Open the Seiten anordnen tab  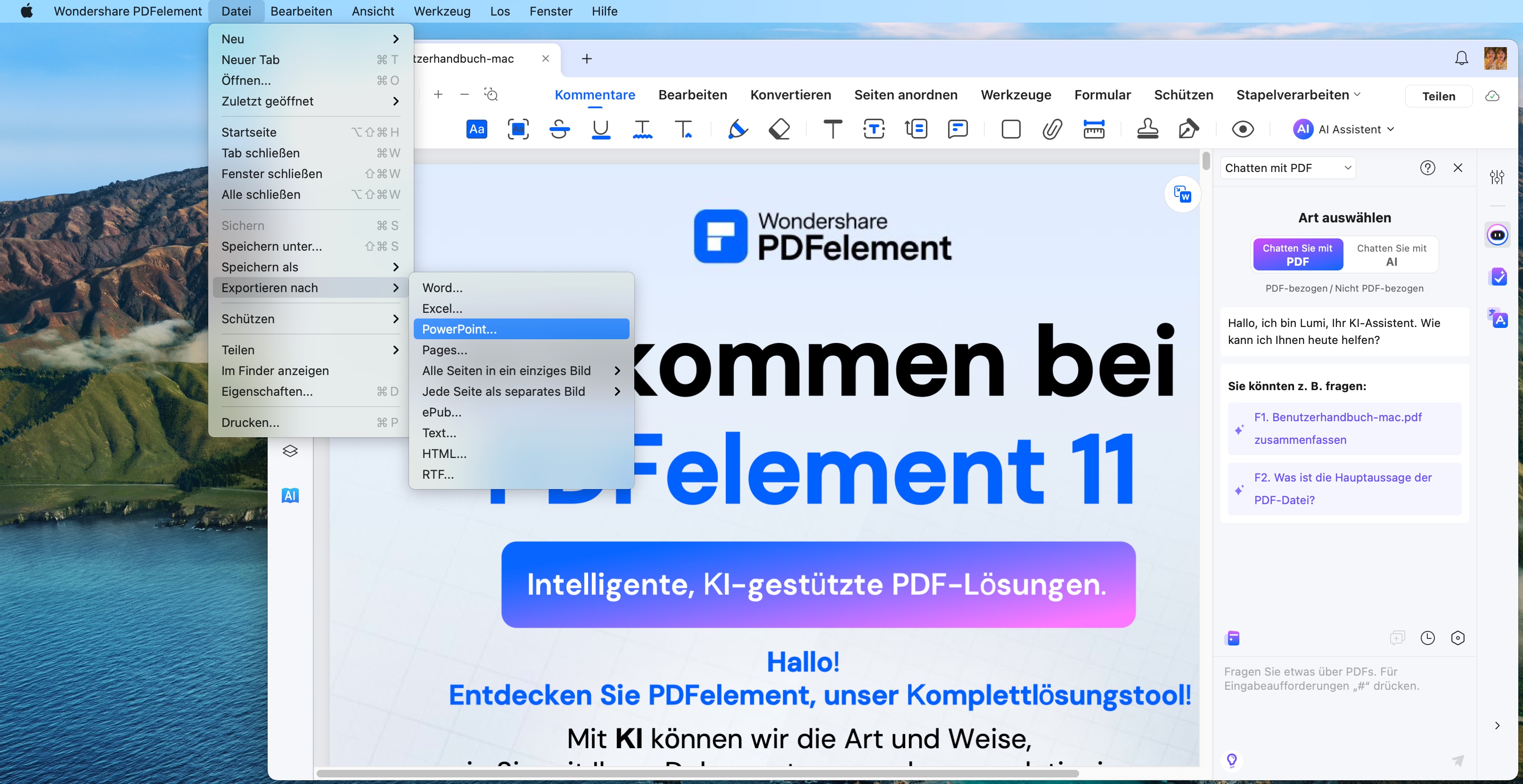[905, 95]
